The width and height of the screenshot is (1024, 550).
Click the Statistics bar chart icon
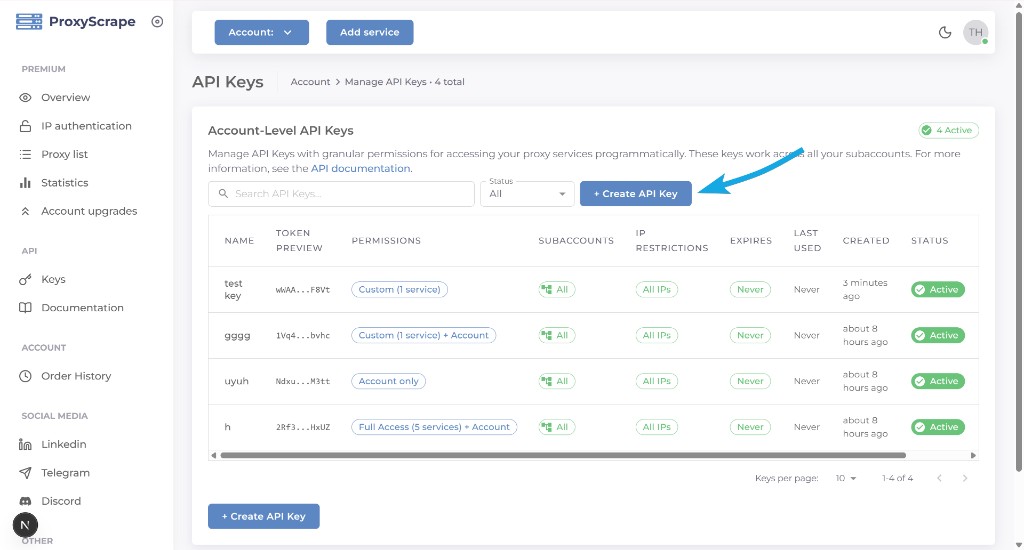[x=25, y=183]
